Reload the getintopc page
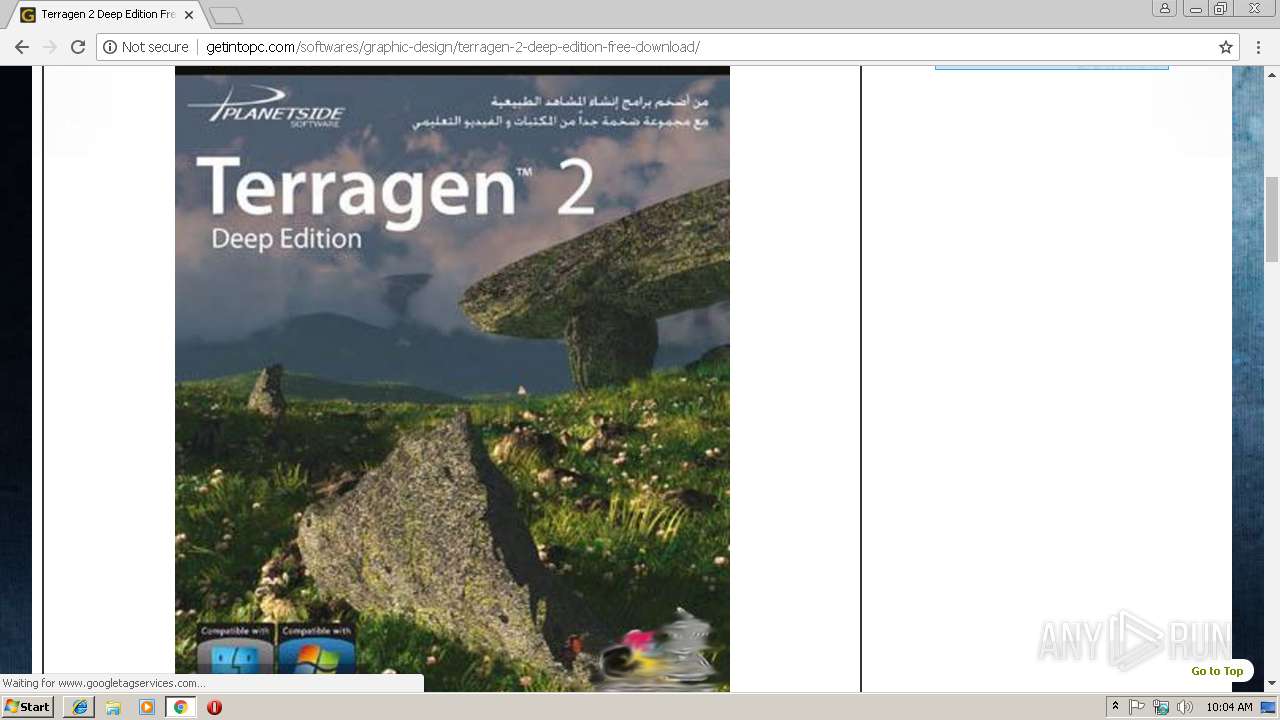Image resolution: width=1280 pixels, height=720 pixels. coord(78,47)
